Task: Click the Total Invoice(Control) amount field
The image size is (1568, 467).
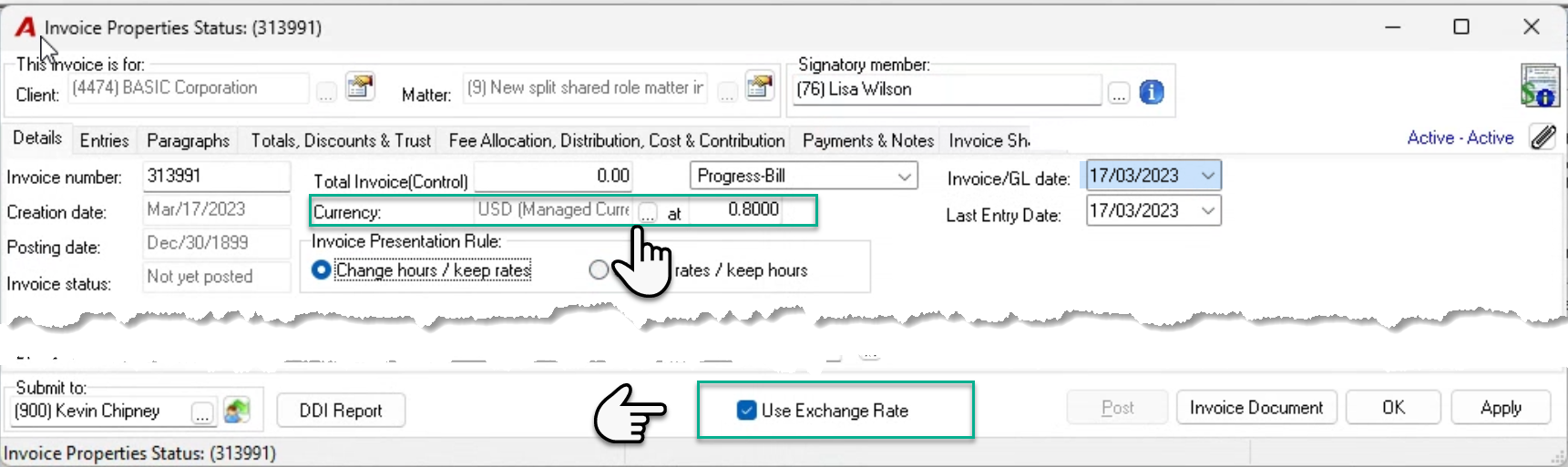Action: tap(553, 176)
